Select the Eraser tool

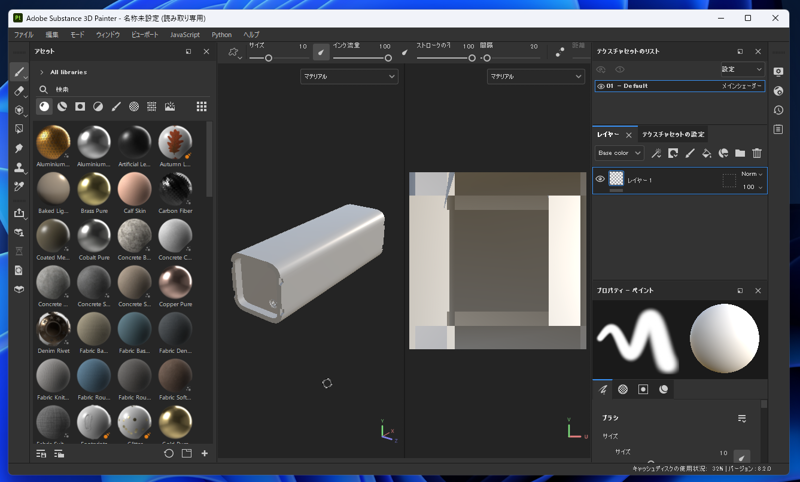point(19,91)
